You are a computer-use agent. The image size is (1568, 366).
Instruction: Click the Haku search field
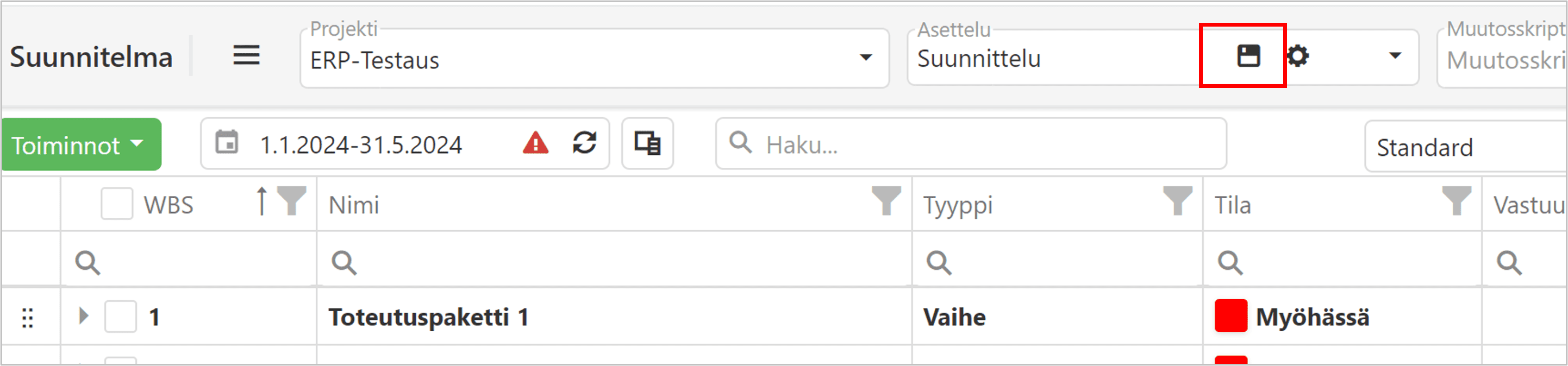tap(986, 144)
